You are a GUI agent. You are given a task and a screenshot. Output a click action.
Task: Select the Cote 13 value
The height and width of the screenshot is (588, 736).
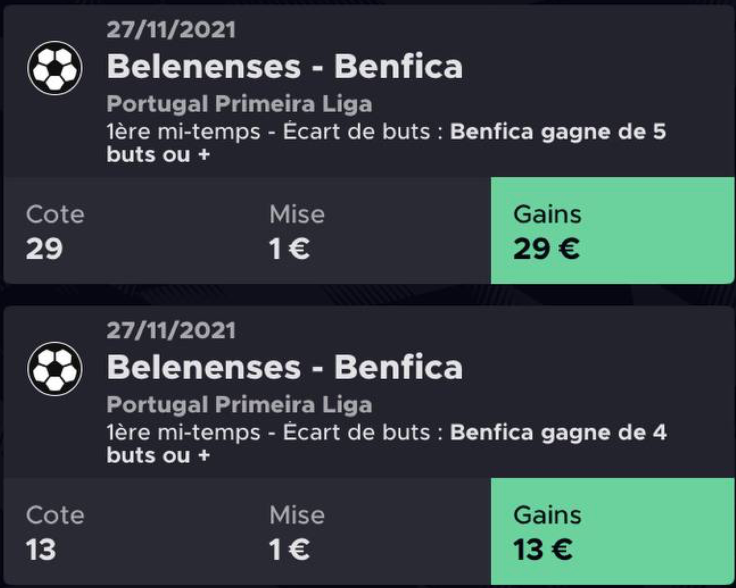click(x=41, y=550)
